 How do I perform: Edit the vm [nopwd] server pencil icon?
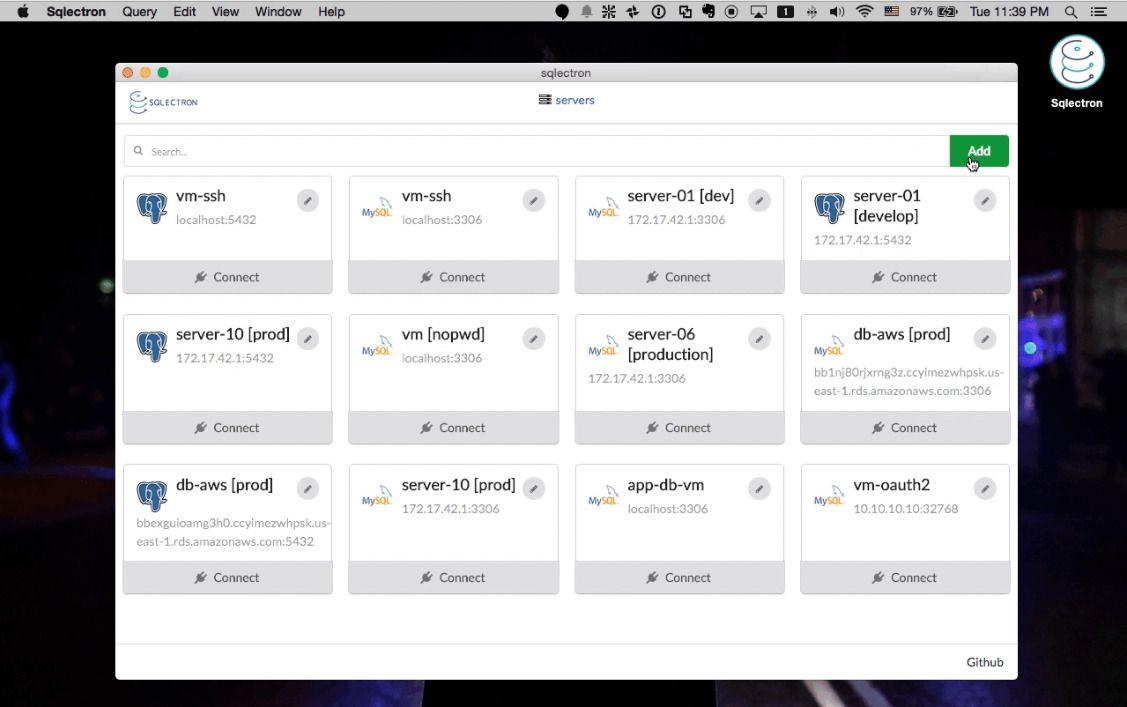(533, 338)
